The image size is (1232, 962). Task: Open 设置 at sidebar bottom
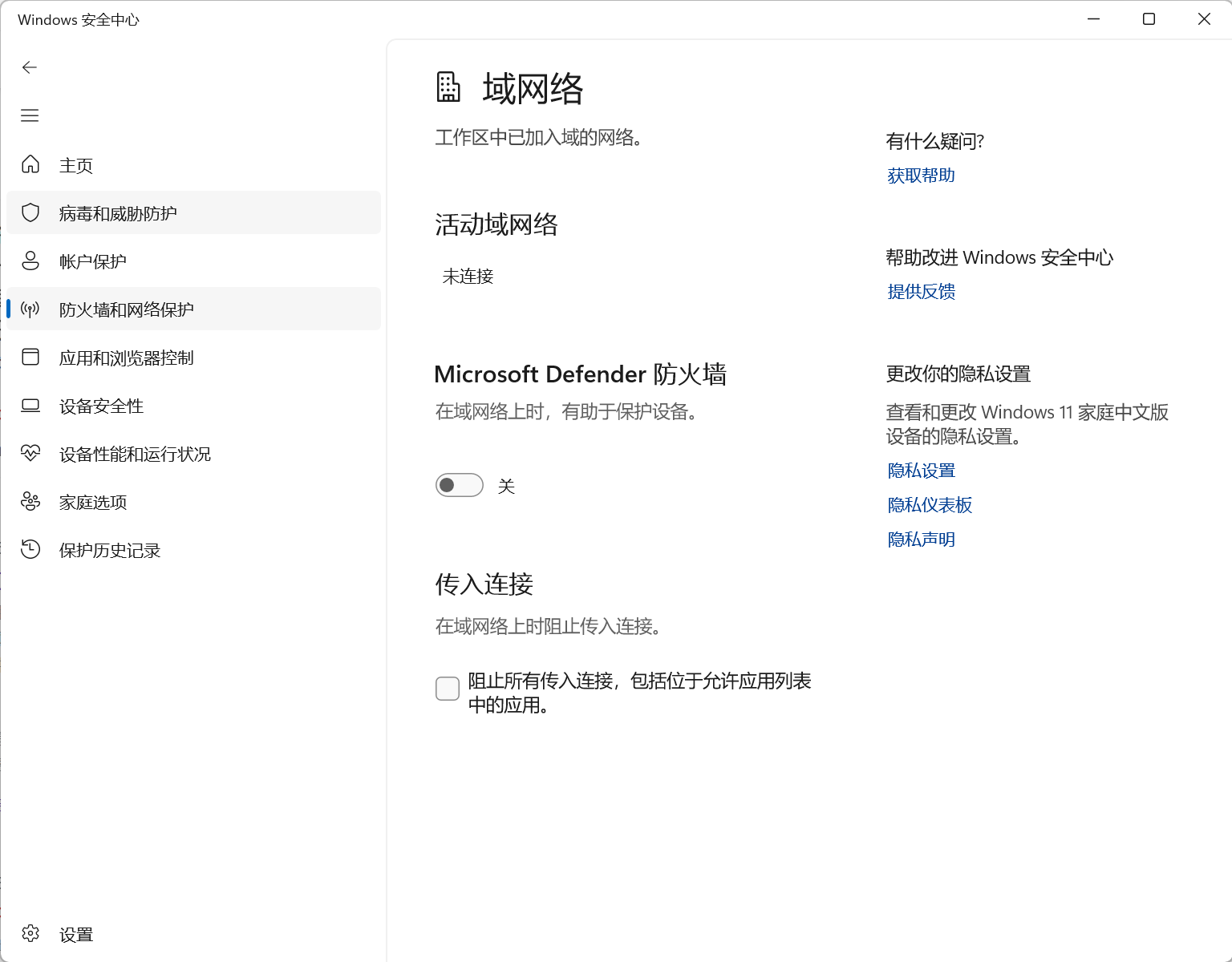coord(193,934)
